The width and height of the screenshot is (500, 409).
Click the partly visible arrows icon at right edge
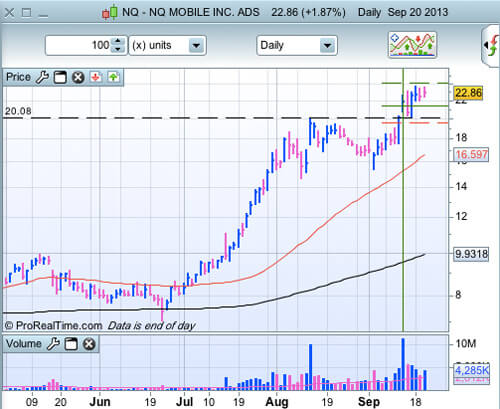tap(492, 45)
